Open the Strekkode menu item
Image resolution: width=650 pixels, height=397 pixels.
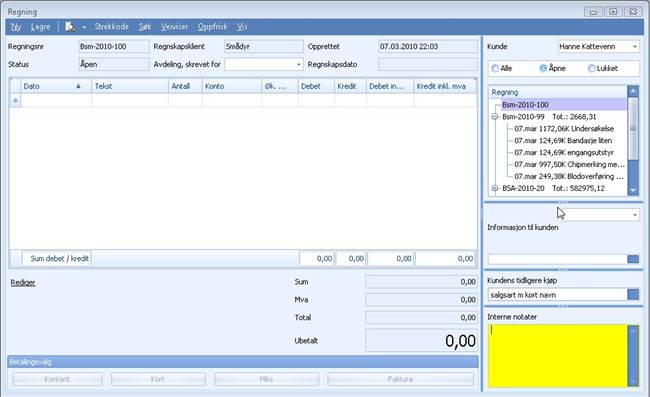(112, 27)
